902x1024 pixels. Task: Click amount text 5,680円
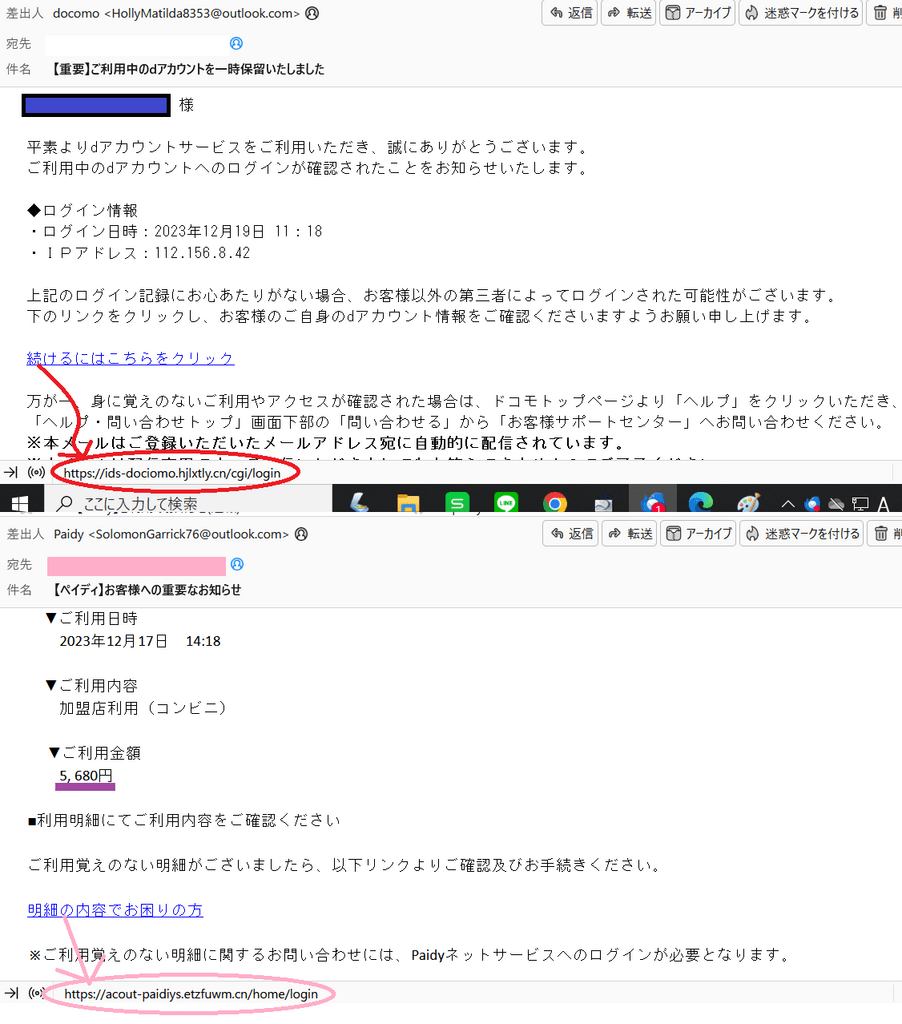coord(86,775)
